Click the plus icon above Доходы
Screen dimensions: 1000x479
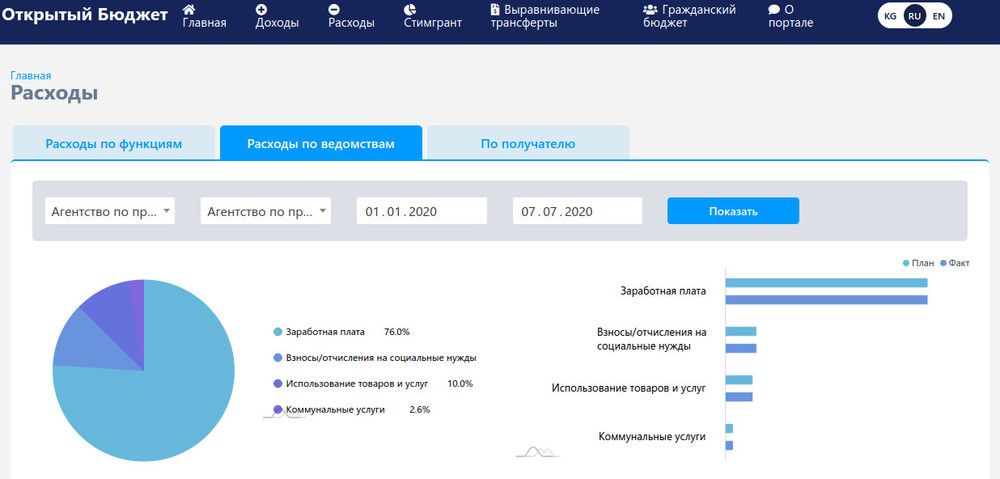261,9
